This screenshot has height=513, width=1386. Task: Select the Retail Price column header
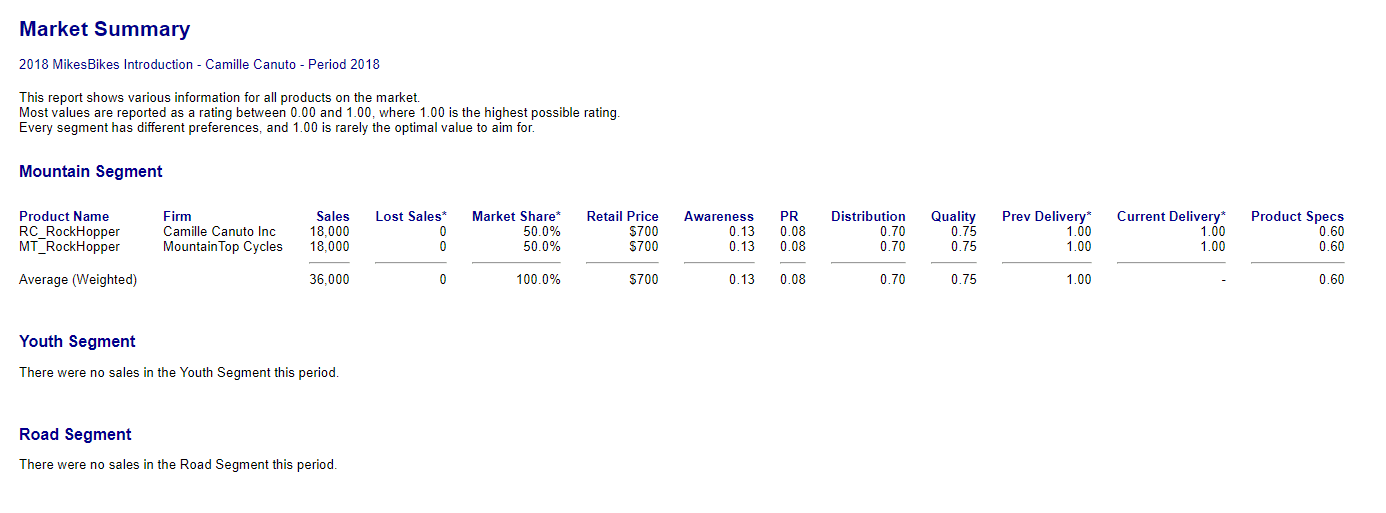point(622,216)
